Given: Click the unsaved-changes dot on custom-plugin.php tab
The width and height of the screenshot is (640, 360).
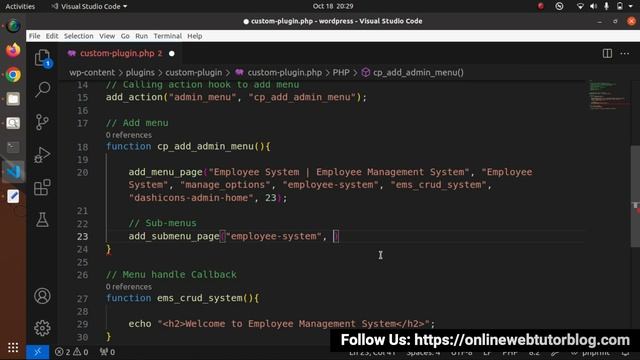Looking at the screenshot, I should pyautogui.click(x=172, y=53).
